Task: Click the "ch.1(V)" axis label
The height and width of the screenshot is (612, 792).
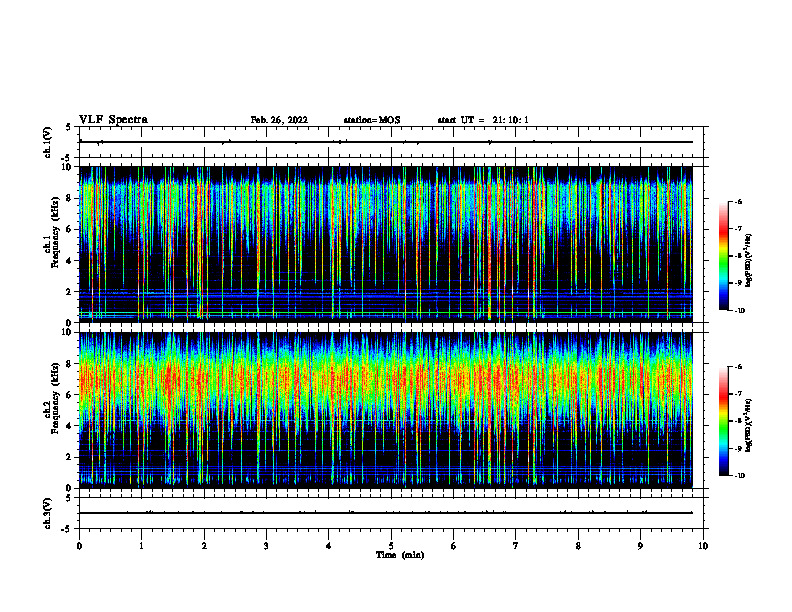Action: coord(48,142)
